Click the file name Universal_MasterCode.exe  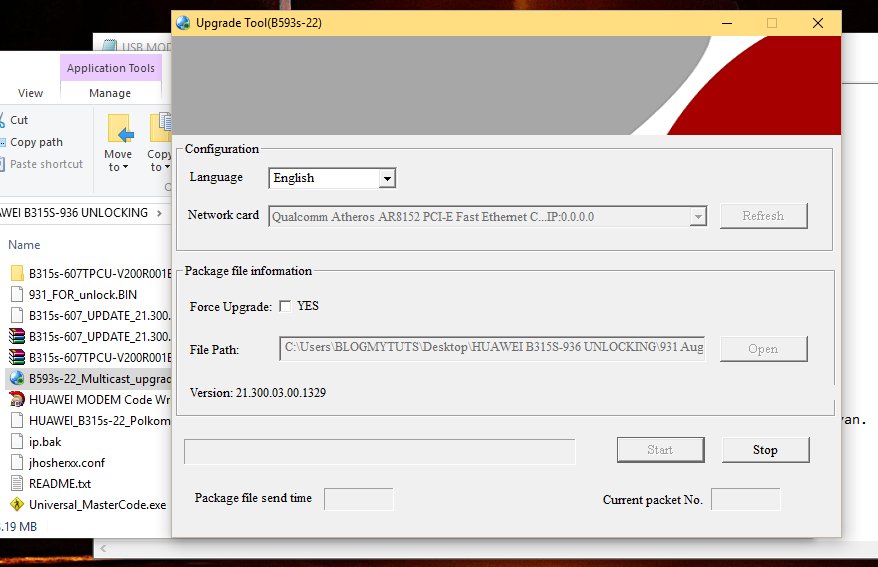click(x=97, y=505)
